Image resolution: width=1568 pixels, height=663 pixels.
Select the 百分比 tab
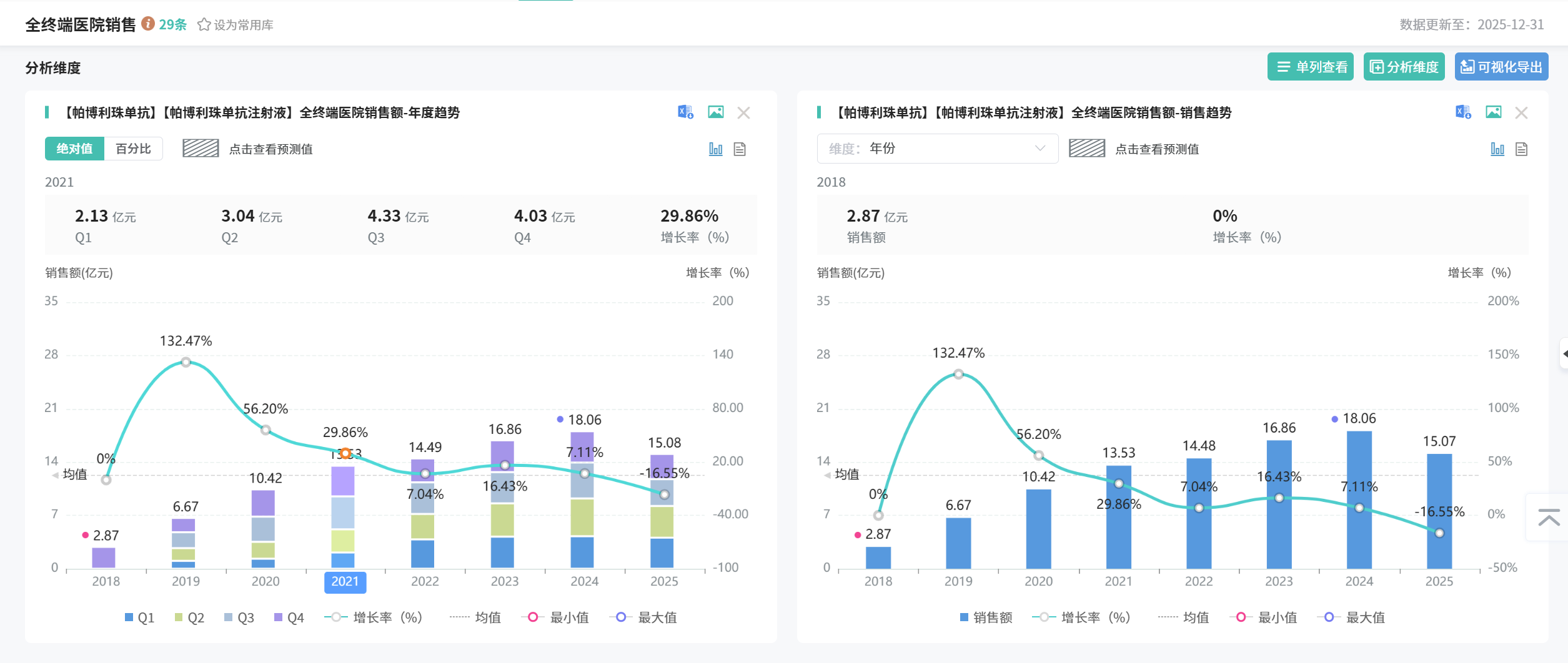[133, 149]
